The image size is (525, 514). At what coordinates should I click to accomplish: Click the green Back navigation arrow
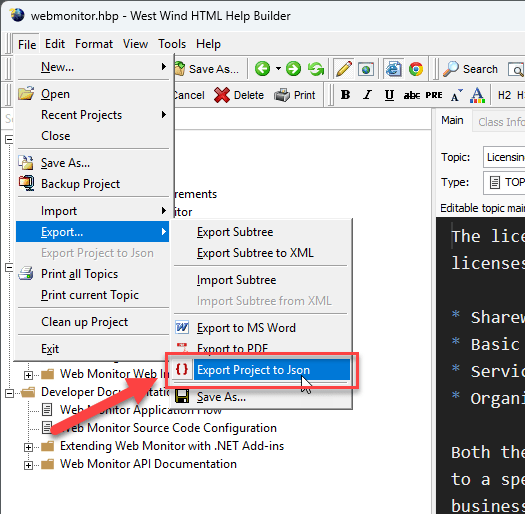click(262, 69)
